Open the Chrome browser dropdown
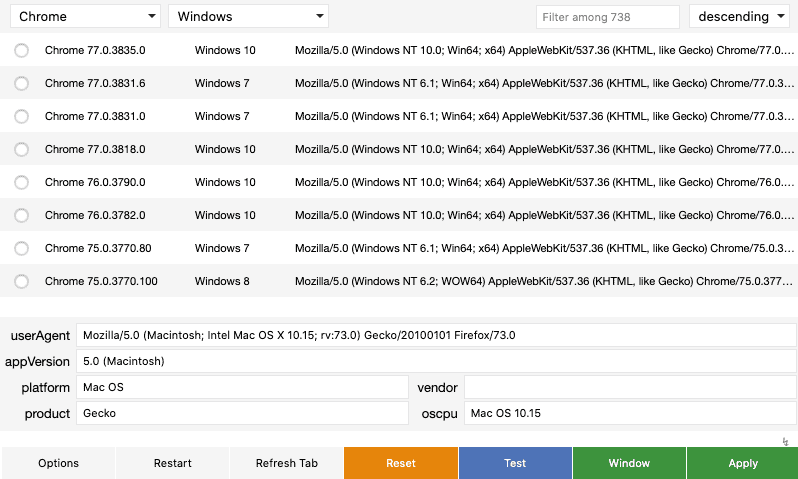This screenshot has height=479, width=798. (86, 16)
